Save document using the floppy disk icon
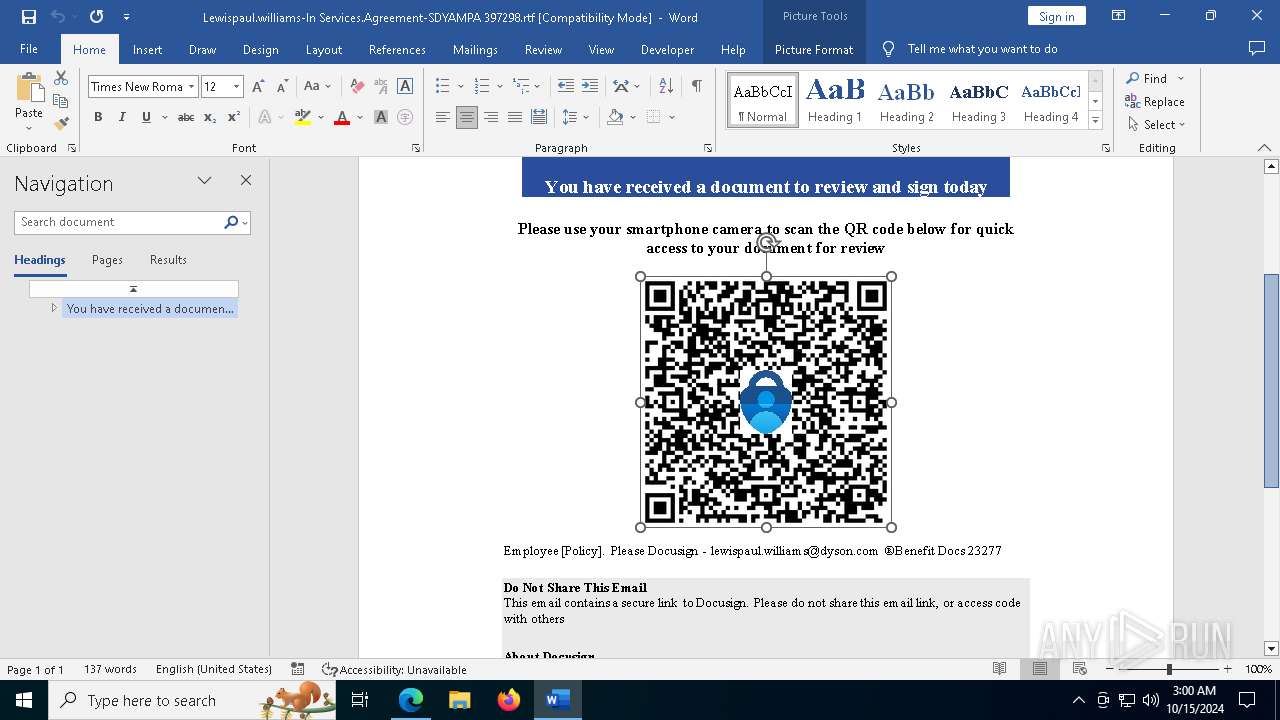1280x720 pixels. click(28, 17)
